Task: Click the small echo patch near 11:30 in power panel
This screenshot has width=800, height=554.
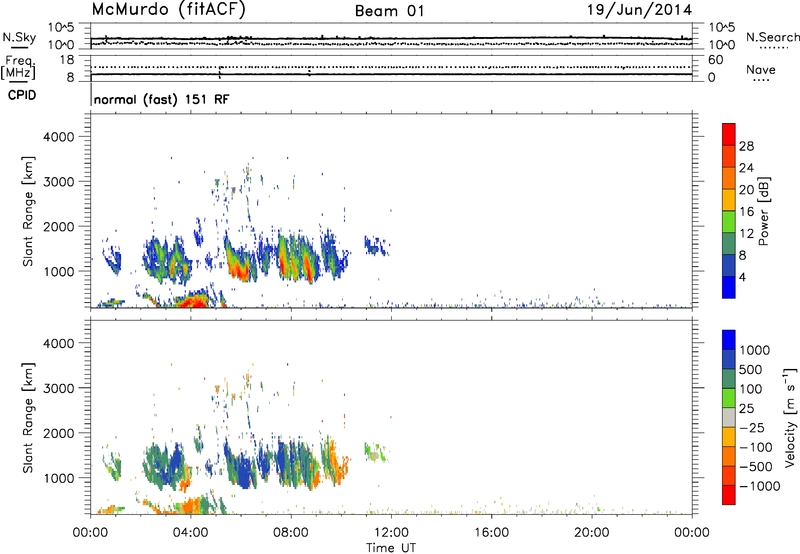Action: click(377, 247)
